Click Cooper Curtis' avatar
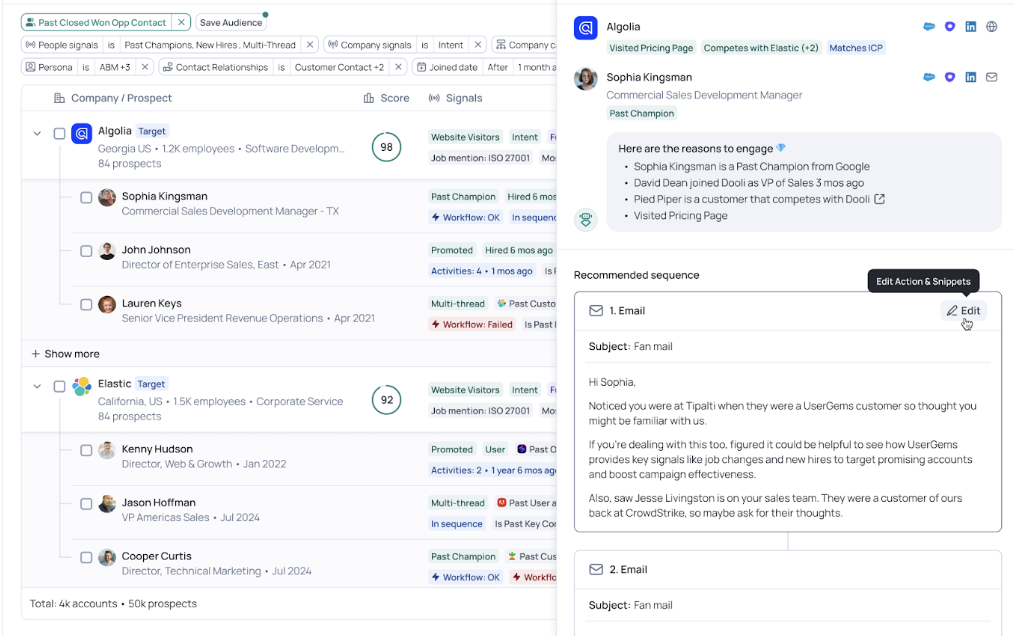The width and height of the screenshot is (1014, 636). 107,557
